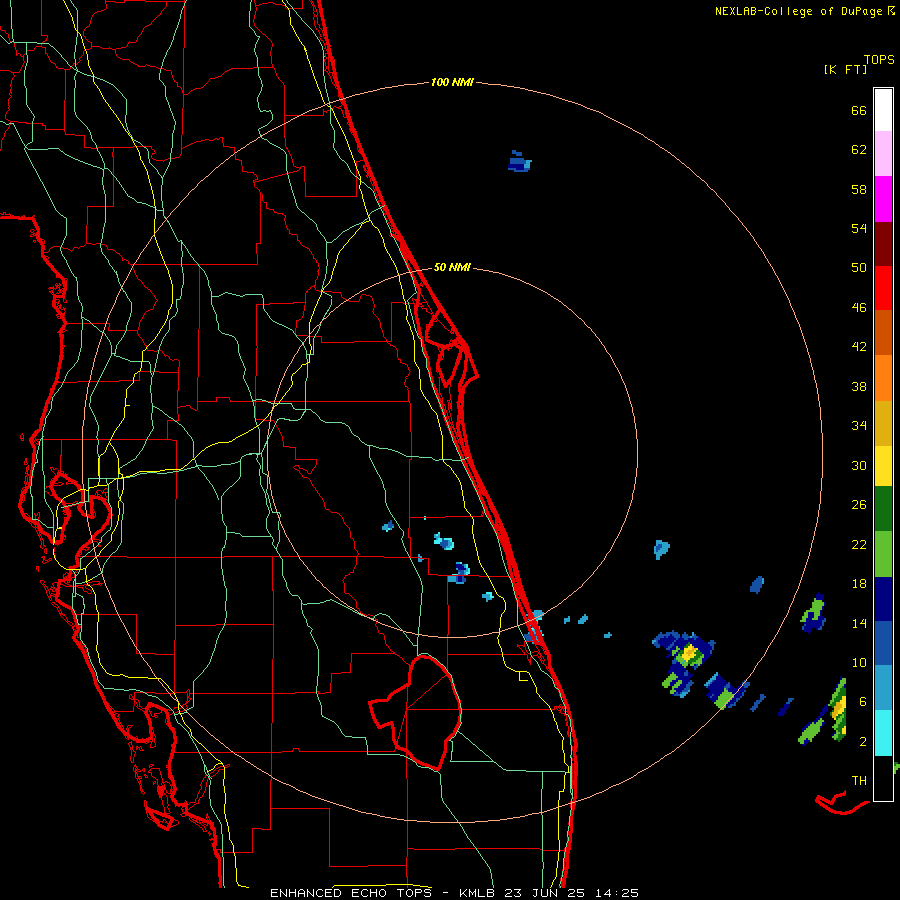Click the '14:25' timestamp in caption
Image resolution: width=900 pixels, height=900 pixels.
(616, 893)
